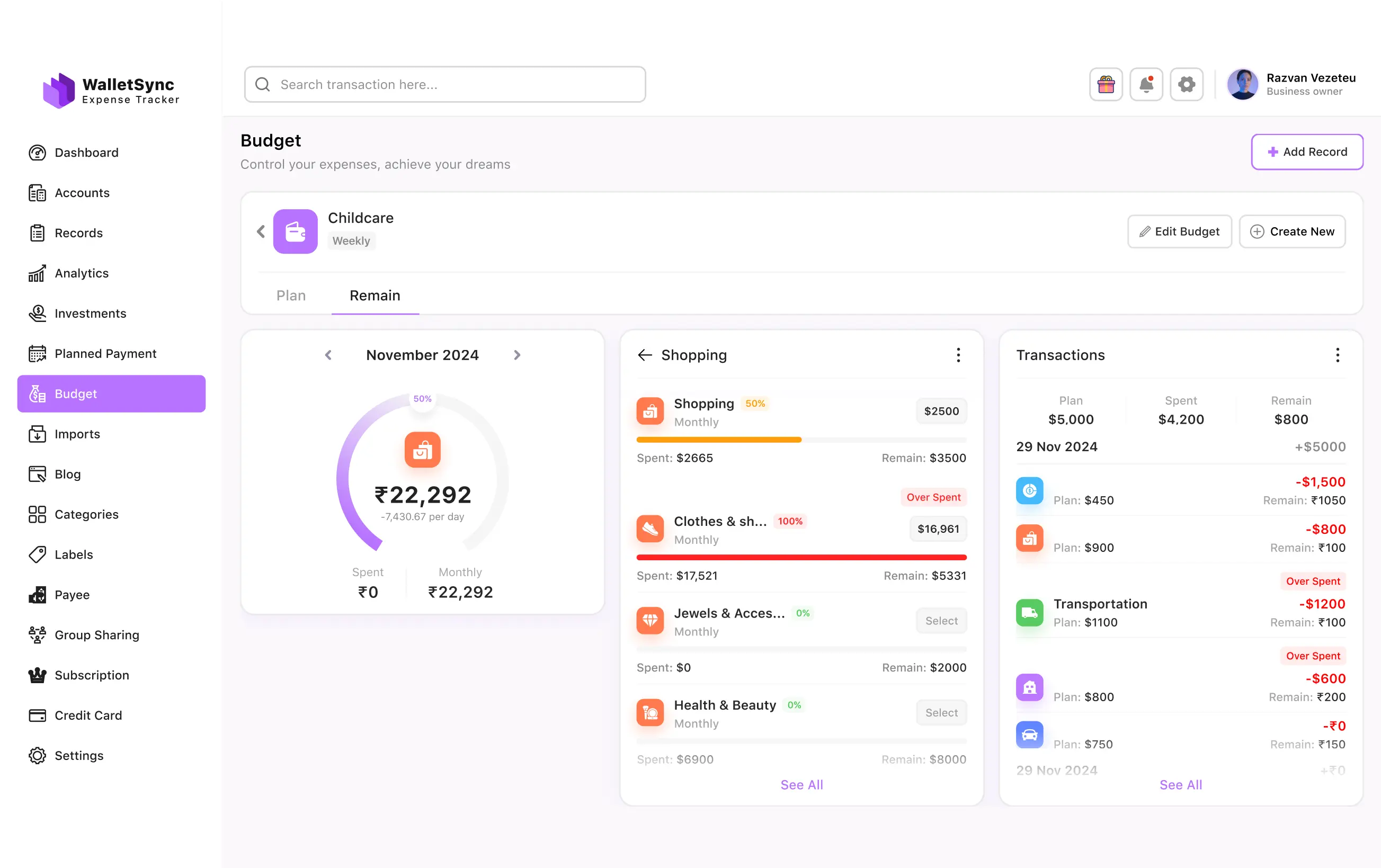Open Analytics in the sidebar
The height and width of the screenshot is (868, 1381).
81,273
